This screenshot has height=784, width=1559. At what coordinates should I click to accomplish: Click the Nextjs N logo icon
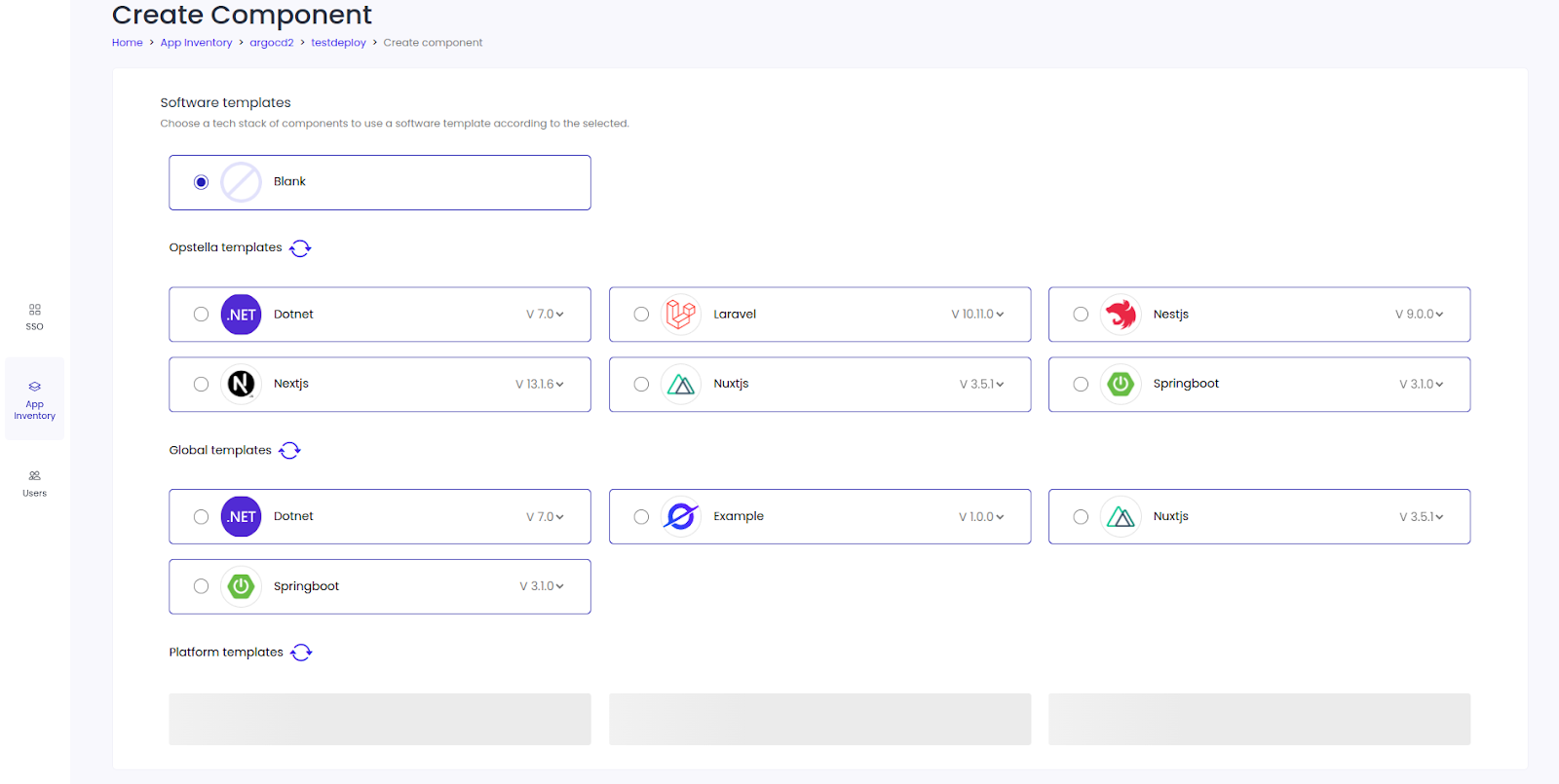click(x=241, y=384)
